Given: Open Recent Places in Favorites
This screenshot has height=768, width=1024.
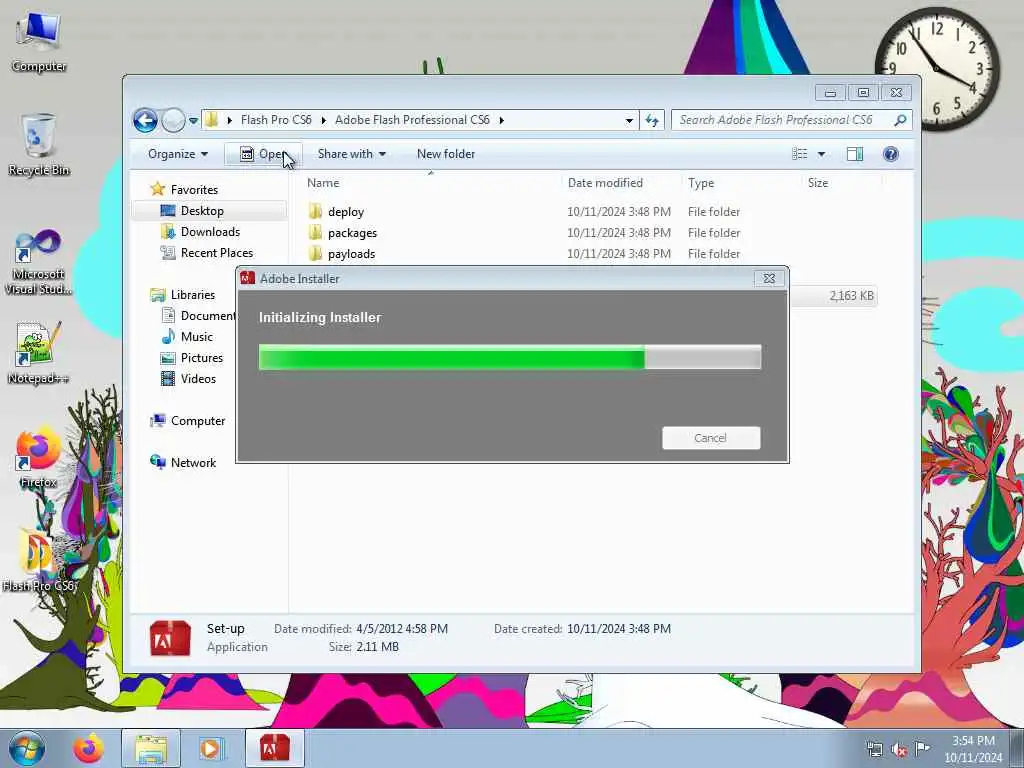Looking at the screenshot, I should click(x=217, y=253).
